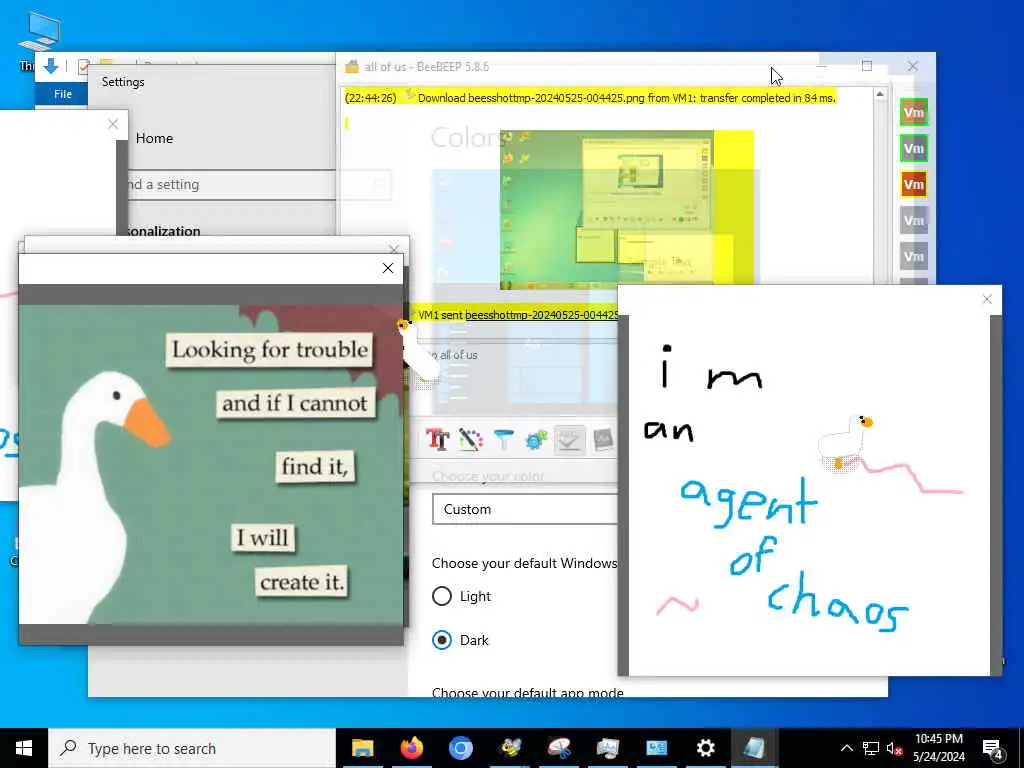Open the This PC desktop icon
1024x768 pixels.
[38, 40]
